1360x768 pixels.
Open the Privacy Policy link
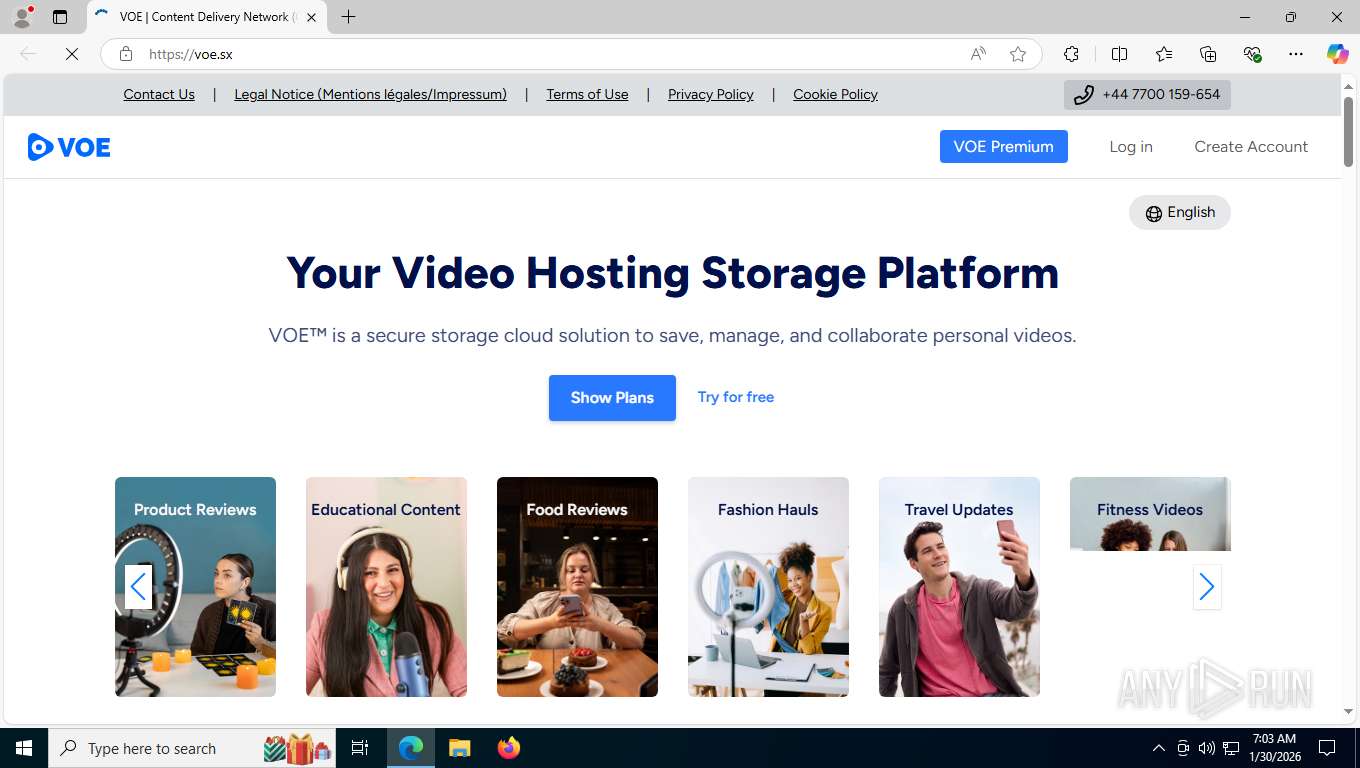click(711, 94)
